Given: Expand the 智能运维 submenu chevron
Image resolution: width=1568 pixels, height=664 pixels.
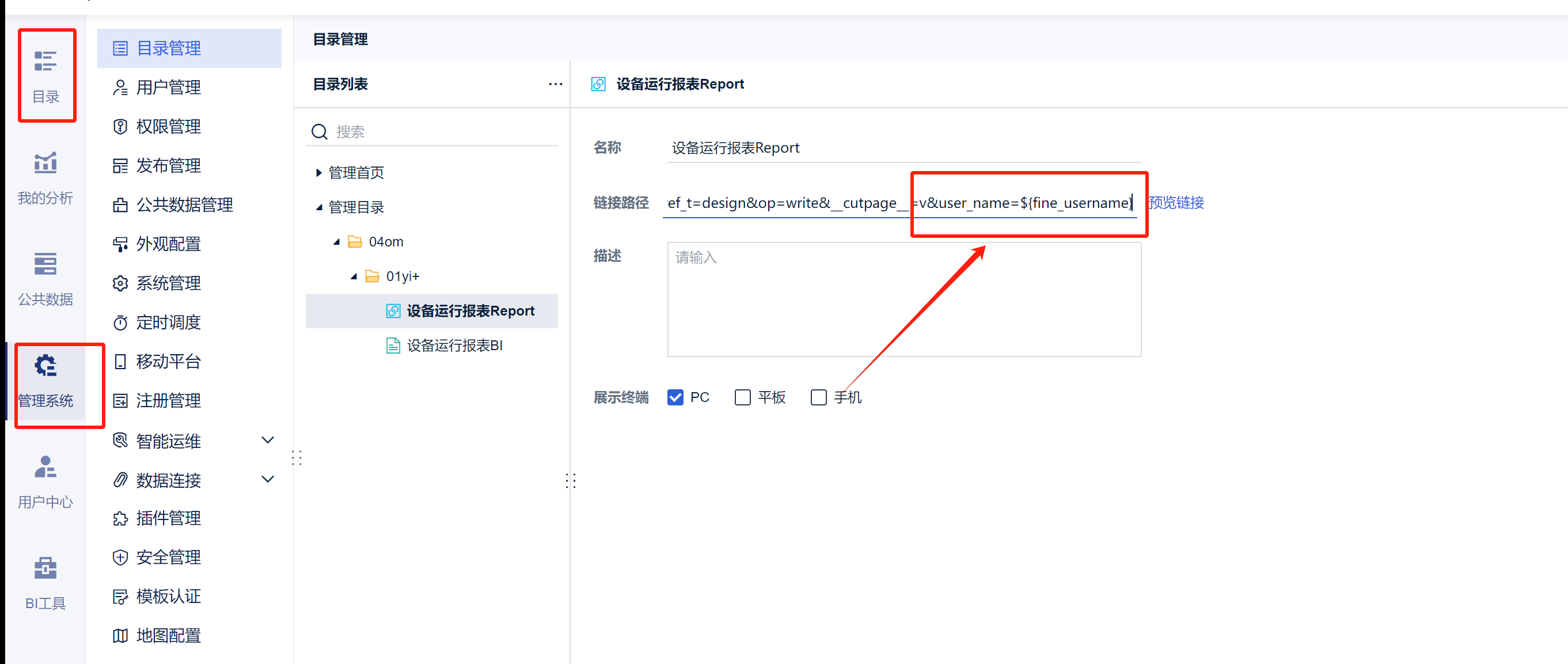Looking at the screenshot, I should coord(267,440).
